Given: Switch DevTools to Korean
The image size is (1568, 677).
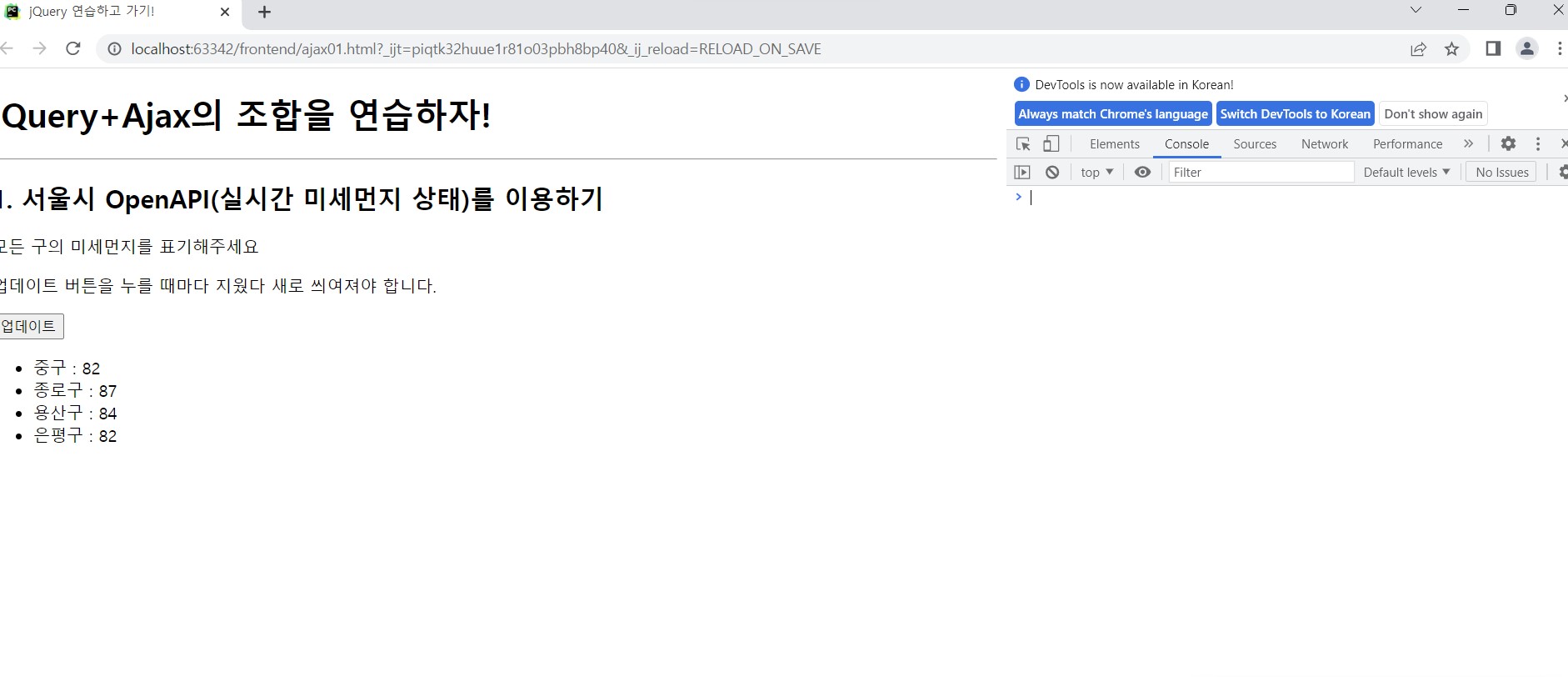Looking at the screenshot, I should (1295, 114).
